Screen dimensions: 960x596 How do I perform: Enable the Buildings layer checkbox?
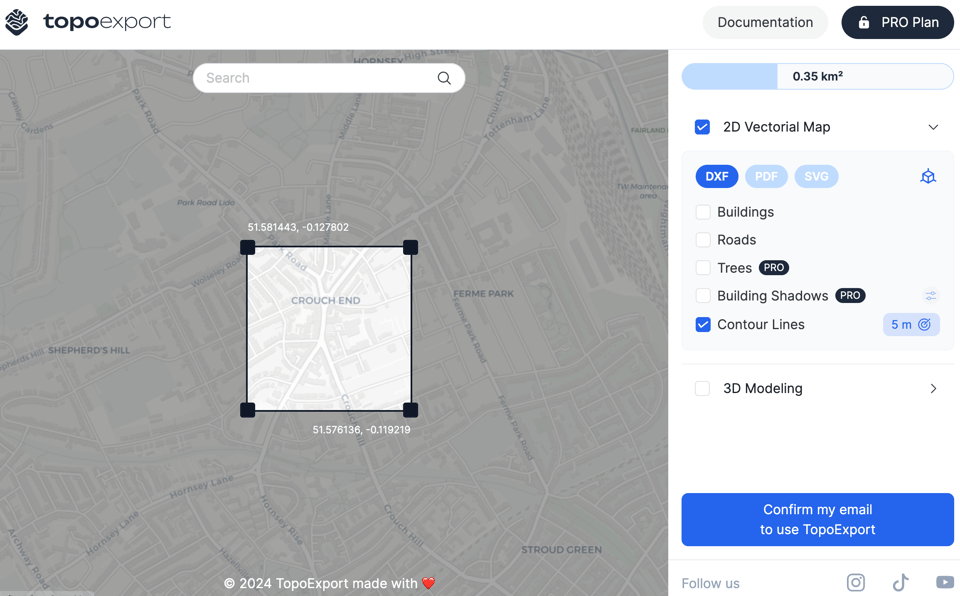703,212
